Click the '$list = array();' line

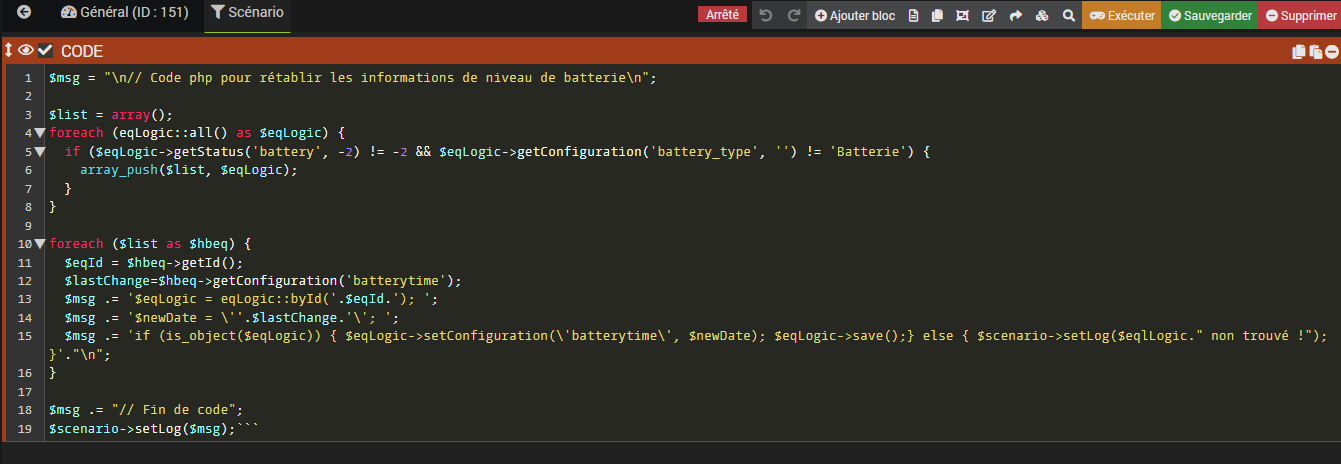(111, 114)
